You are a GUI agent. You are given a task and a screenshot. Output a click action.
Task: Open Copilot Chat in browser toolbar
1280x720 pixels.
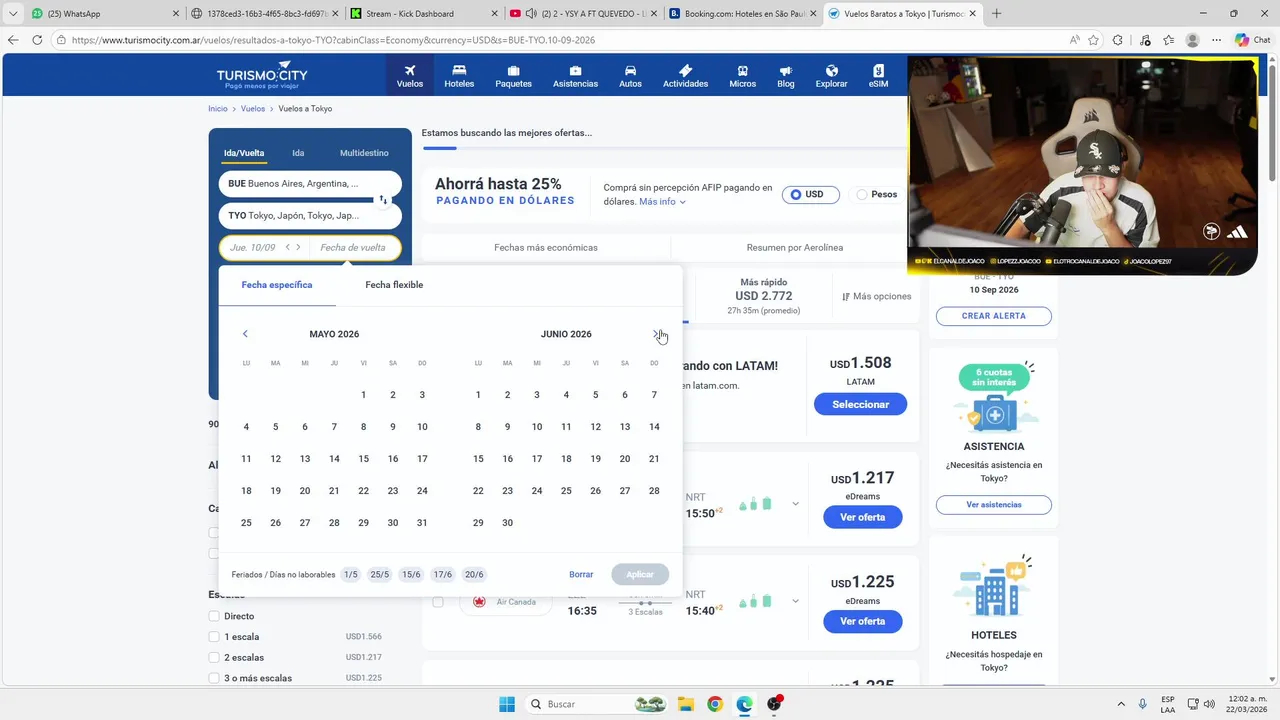point(1252,40)
